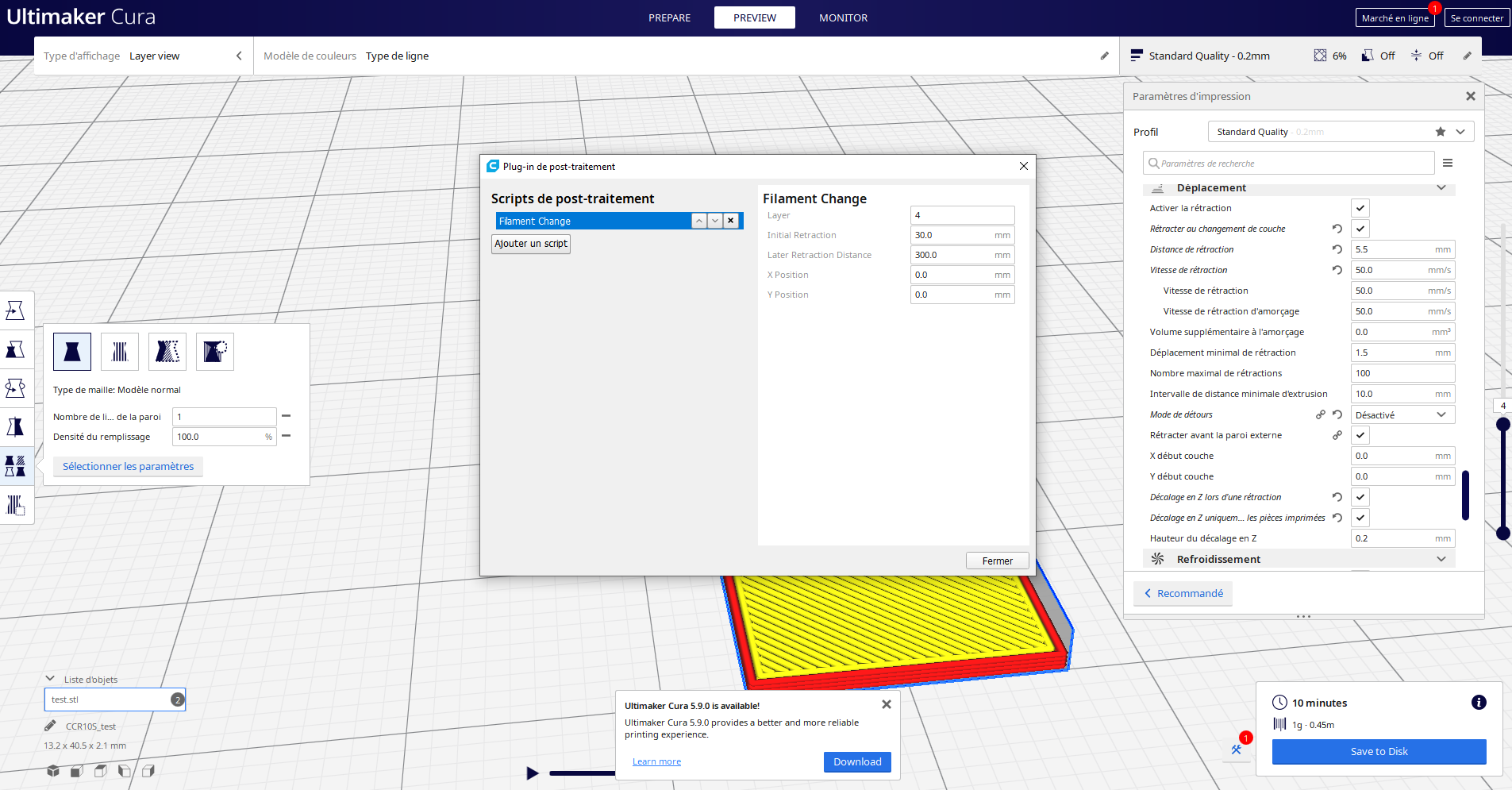Open the Learn more link

pyautogui.click(x=656, y=761)
